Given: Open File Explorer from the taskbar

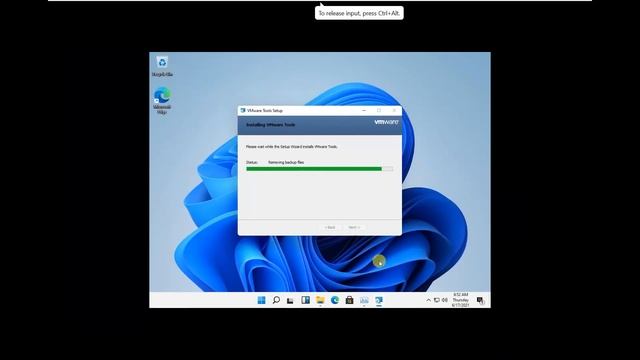Looking at the screenshot, I should (320, 300).
